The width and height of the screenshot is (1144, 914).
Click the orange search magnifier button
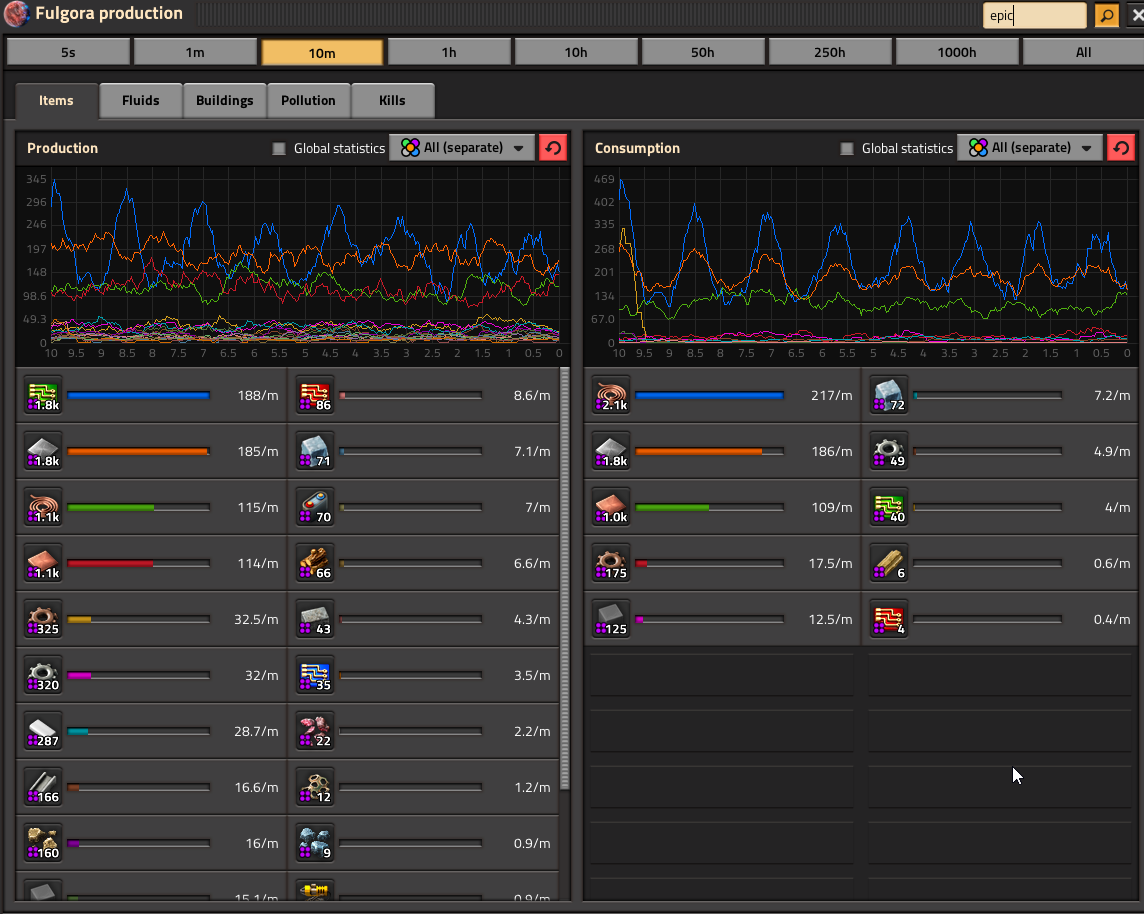1106,15
